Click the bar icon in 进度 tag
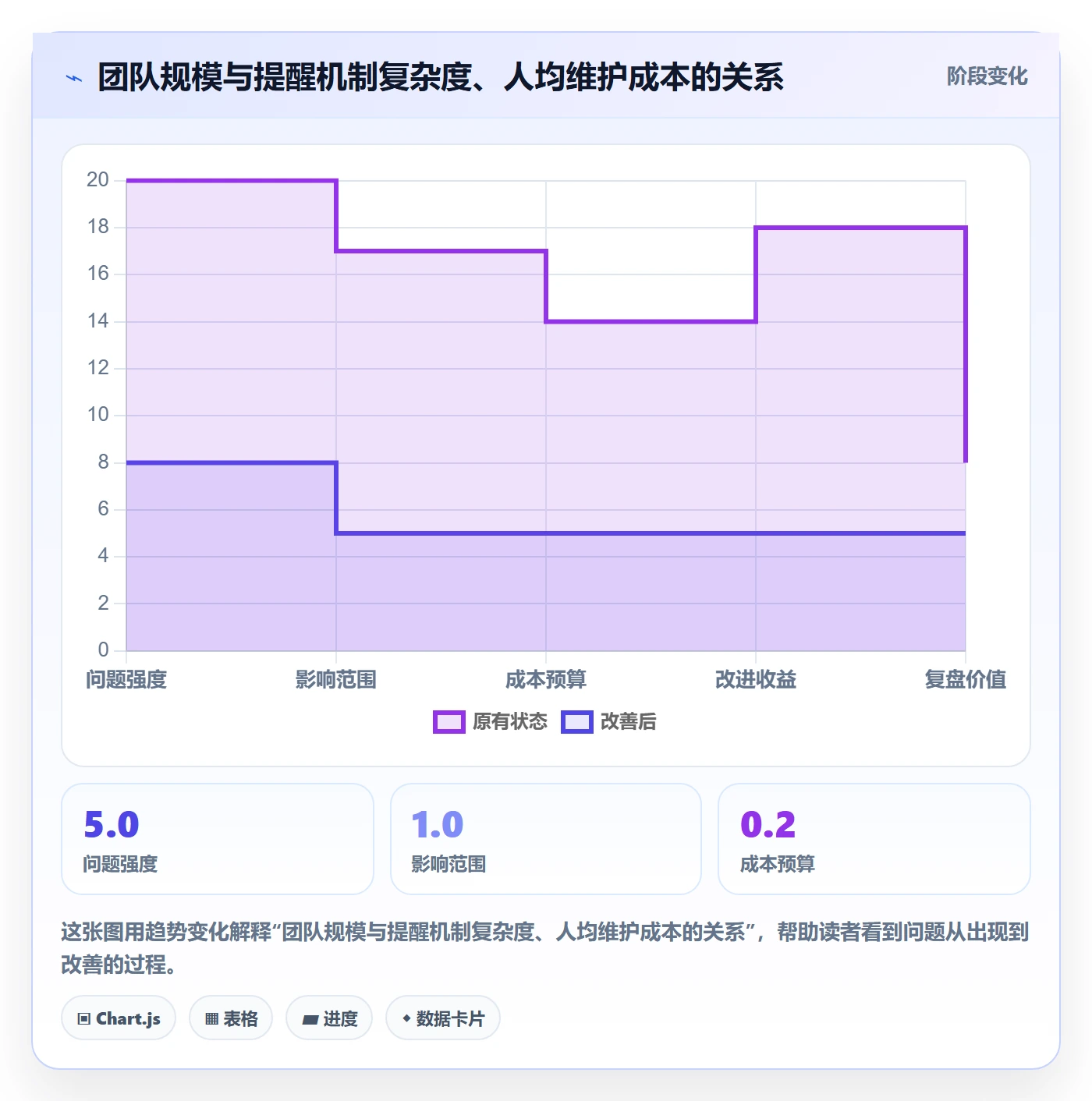 pos(310,1019)
